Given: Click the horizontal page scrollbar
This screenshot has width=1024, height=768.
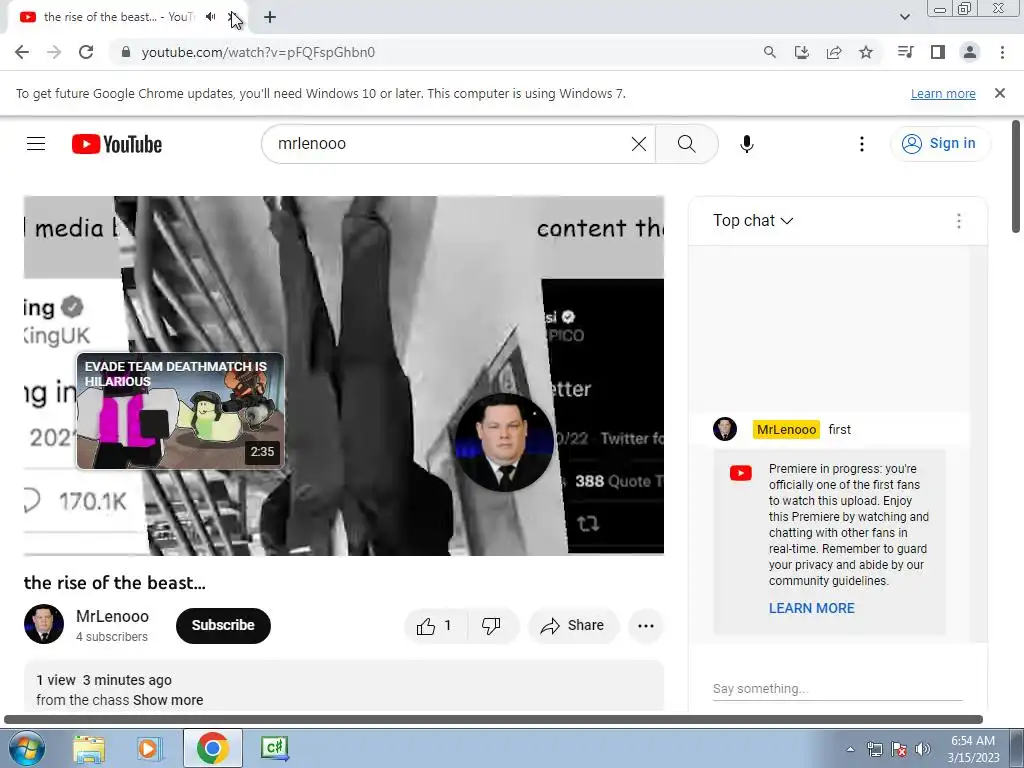Looking at the screenshot, I should pyautogui.click(x=493, y=719).
